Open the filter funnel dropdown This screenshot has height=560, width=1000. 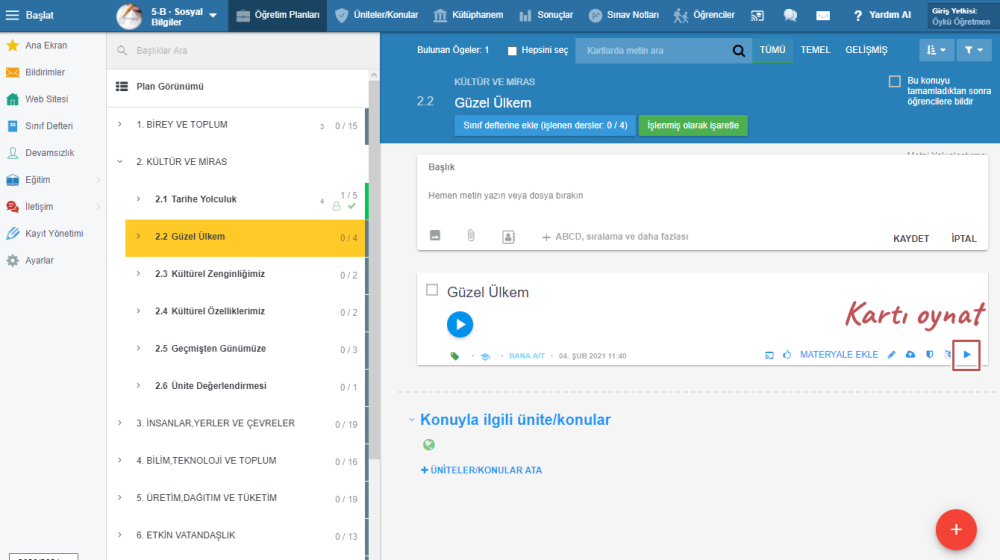[x=974, y=50]
